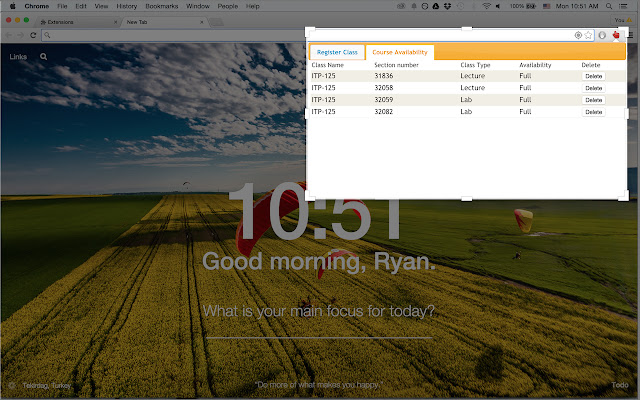Screen dimensions: 640x400
Task: Click the browser forward arrow
Action: 20,35
